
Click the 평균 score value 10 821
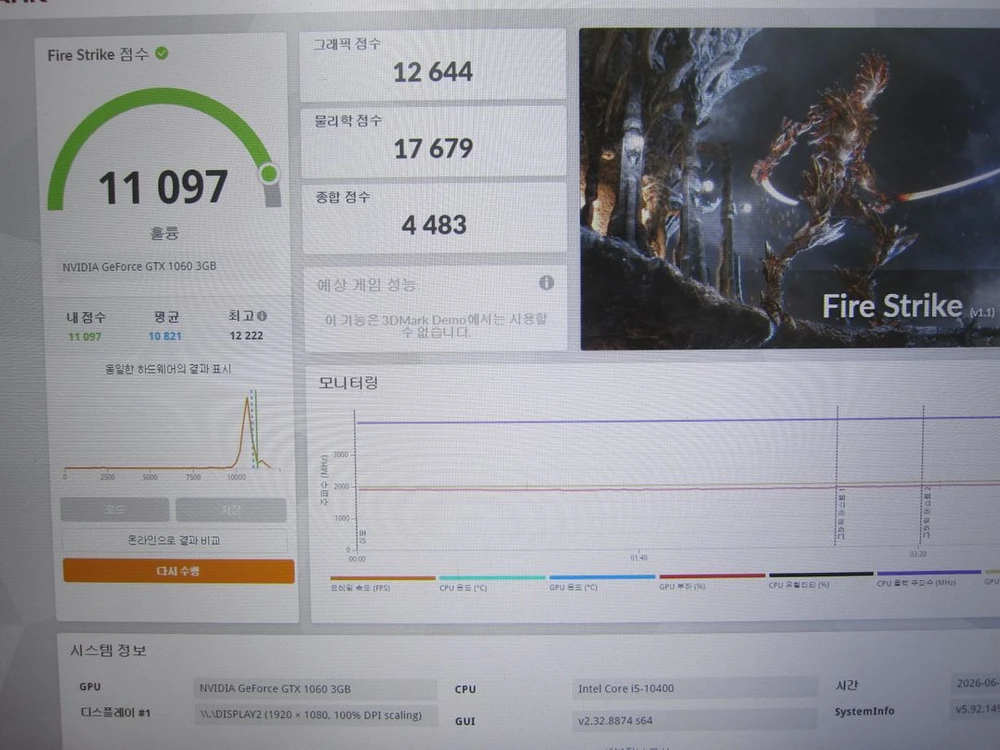[165, 336]
